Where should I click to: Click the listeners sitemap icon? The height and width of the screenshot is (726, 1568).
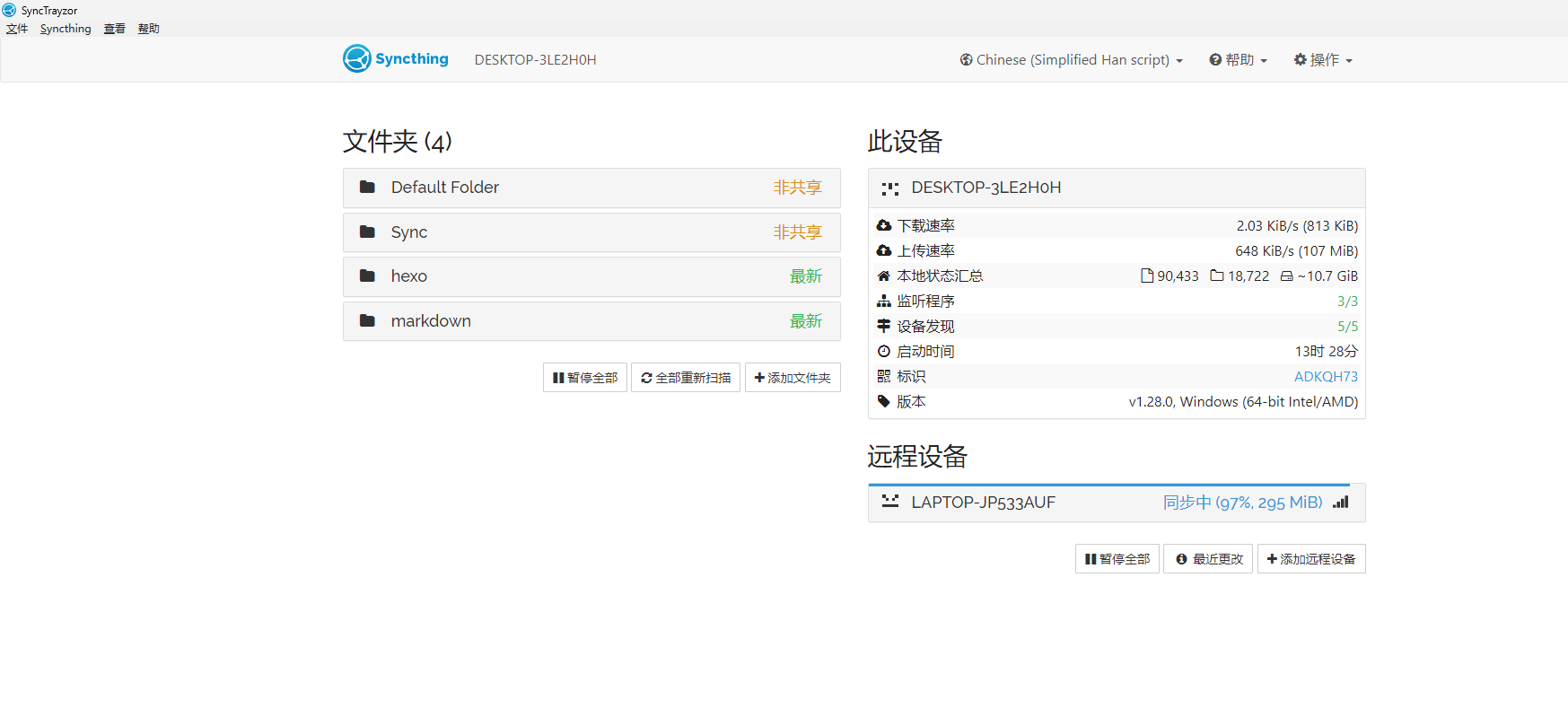coord(884,301)
